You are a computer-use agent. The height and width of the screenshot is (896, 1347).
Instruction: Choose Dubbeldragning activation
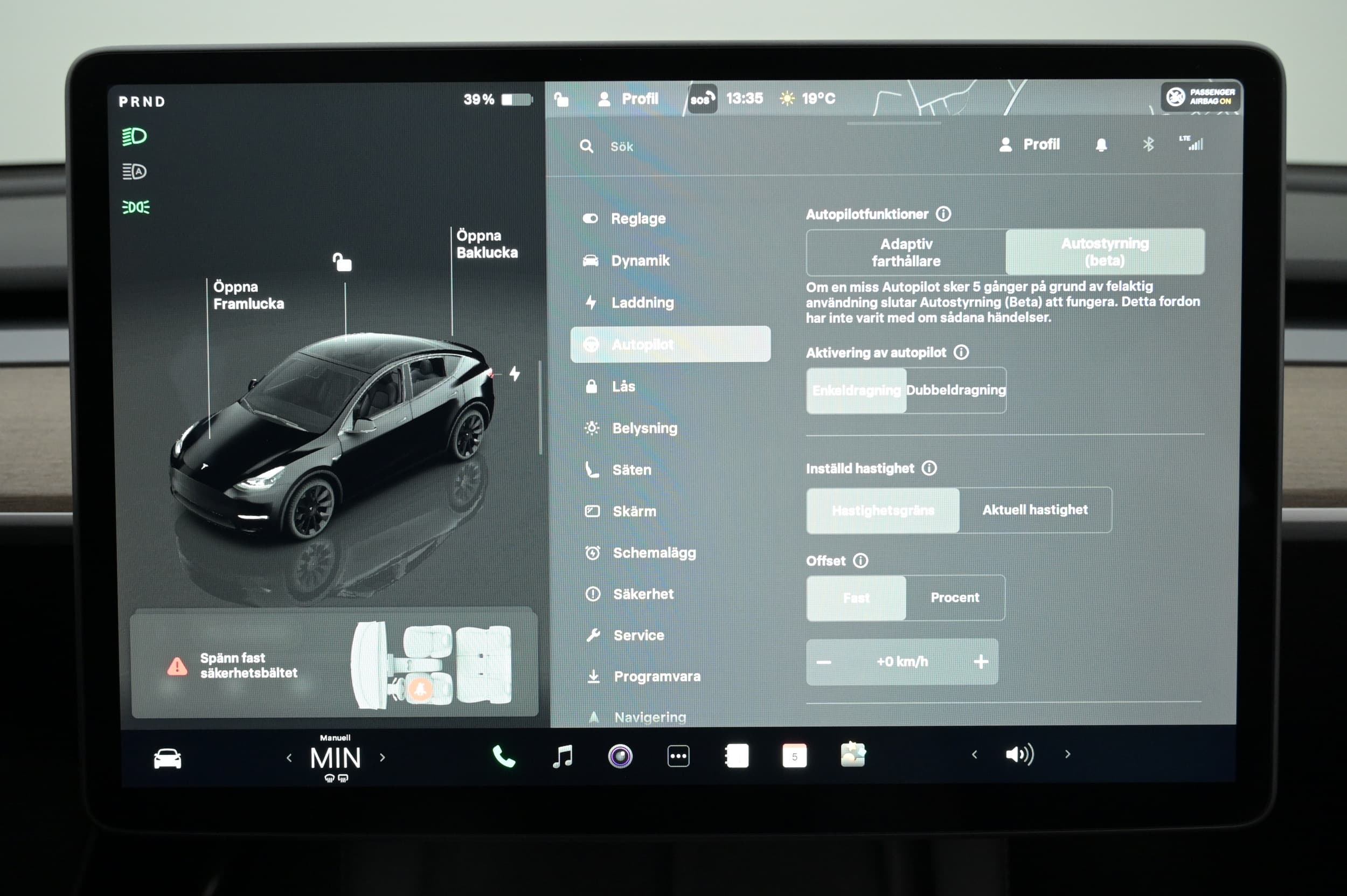pyautogui.click(x=956, y=390)
